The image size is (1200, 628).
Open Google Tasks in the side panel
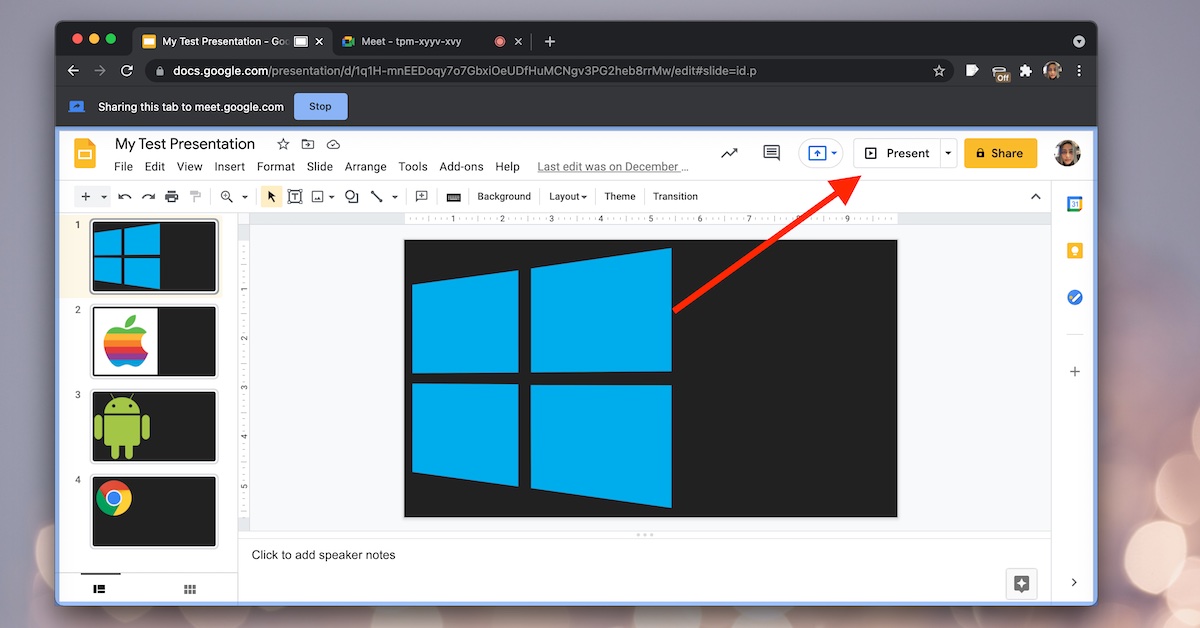point(1074,296)
